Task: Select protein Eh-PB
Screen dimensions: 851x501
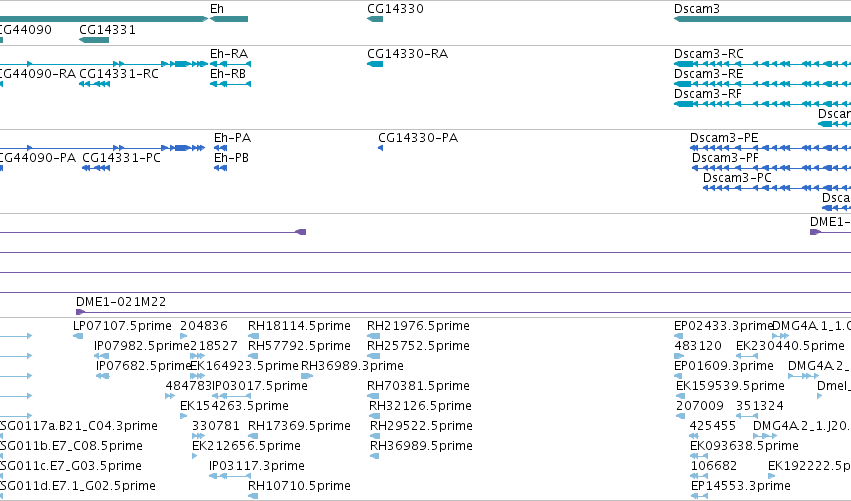Action: point(220,168)
